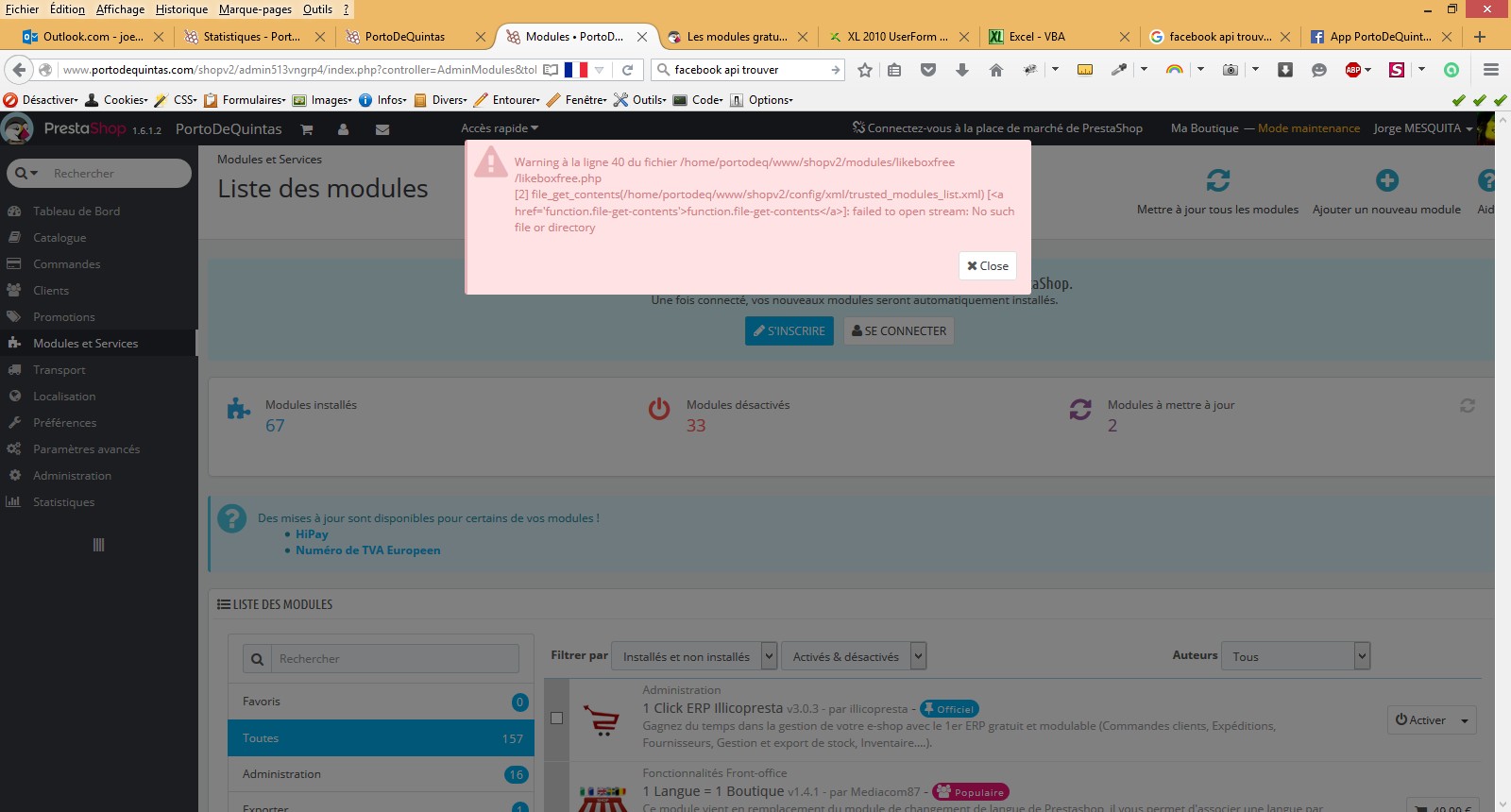Open a new browser tab with plus
The width and height of the screenshot is (1511, 812).
click(x=1480, y=37)
